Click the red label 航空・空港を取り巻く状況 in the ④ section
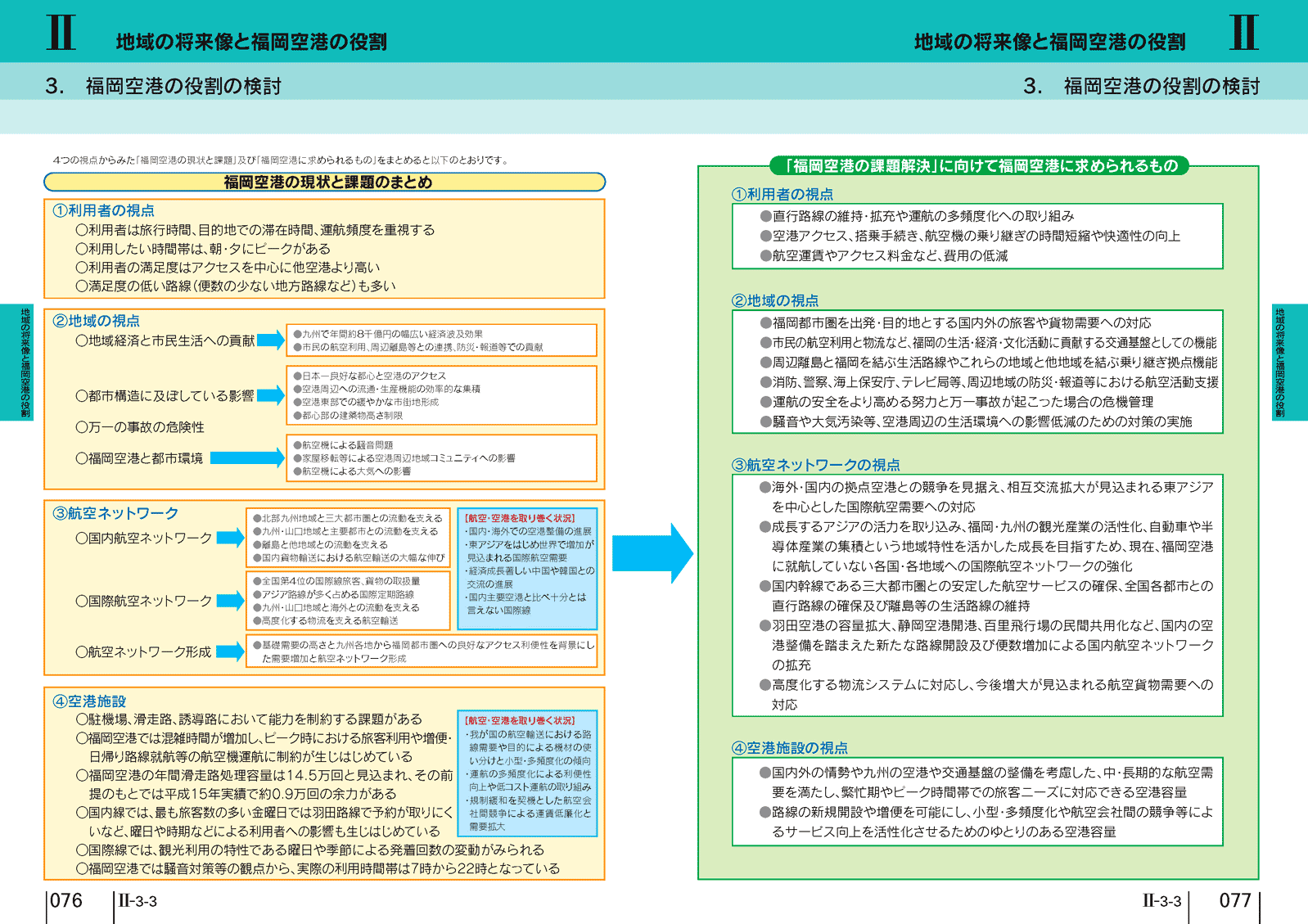Screen dimensions: 1308x924 coord(520,721)
